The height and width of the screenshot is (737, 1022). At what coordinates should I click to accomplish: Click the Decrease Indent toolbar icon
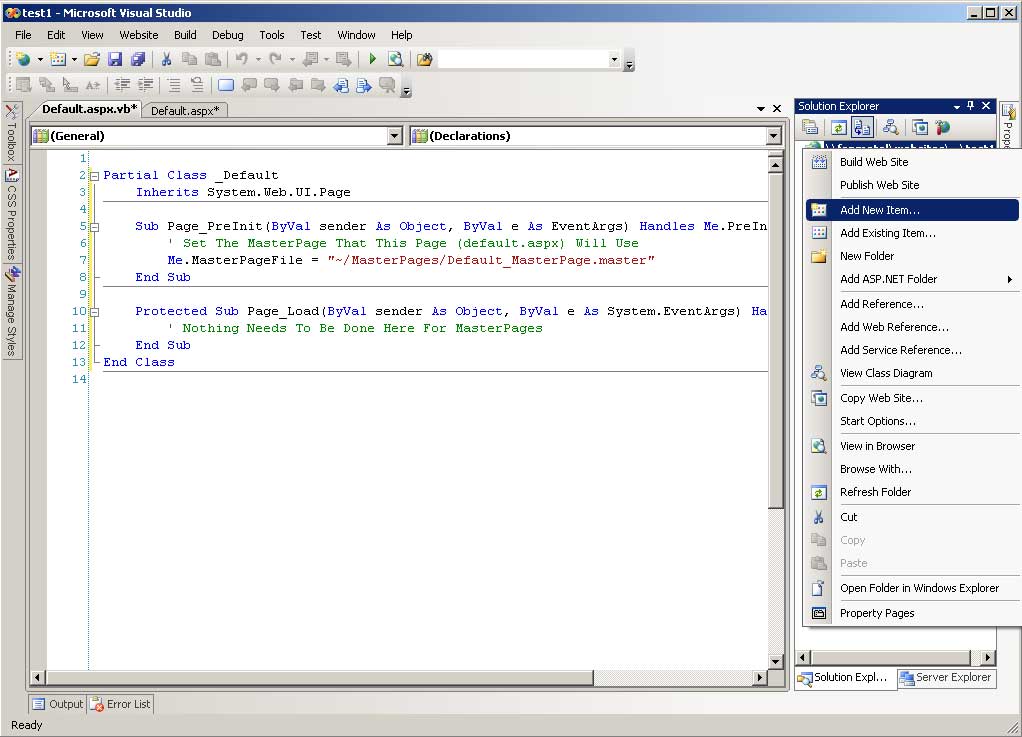(121, 85)
